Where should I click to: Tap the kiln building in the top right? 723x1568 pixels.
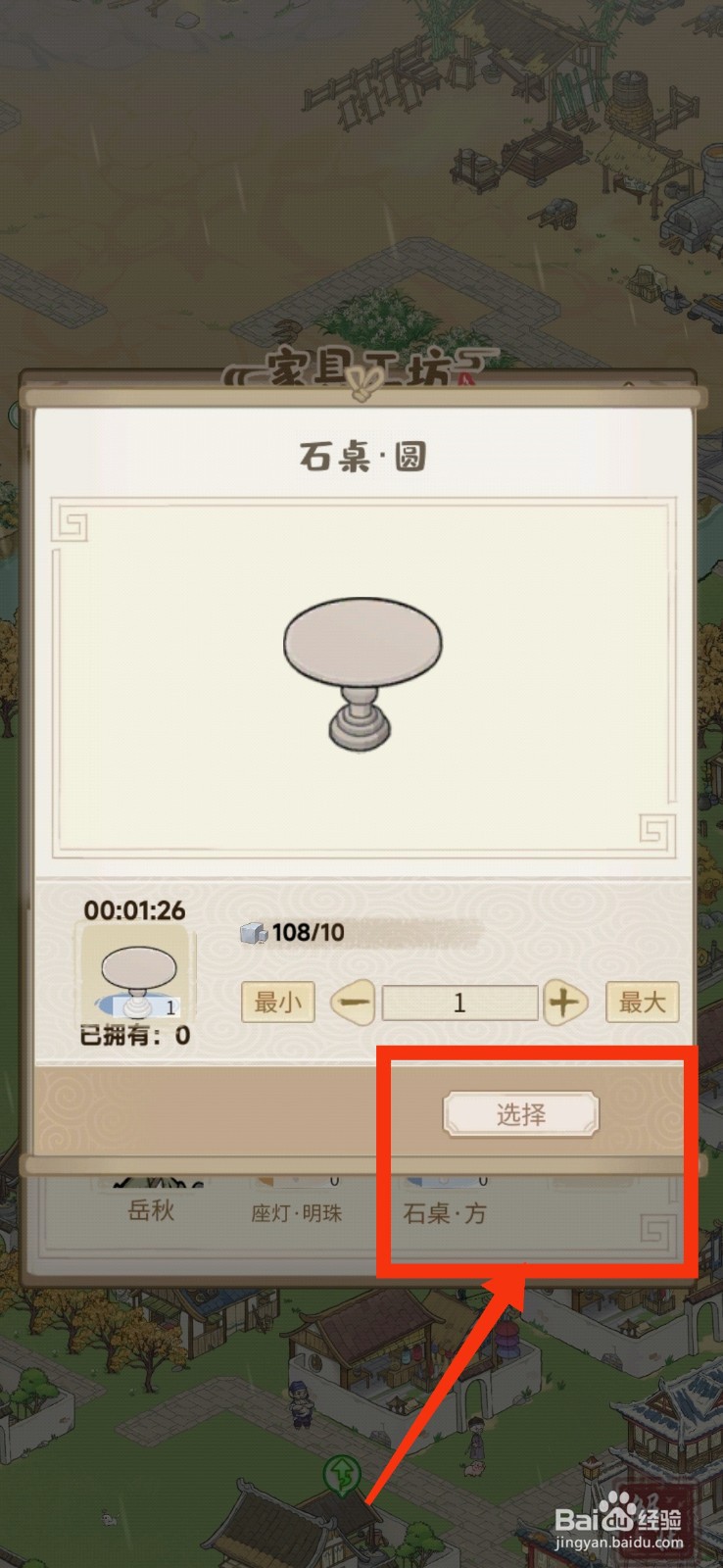pos(693,201)
